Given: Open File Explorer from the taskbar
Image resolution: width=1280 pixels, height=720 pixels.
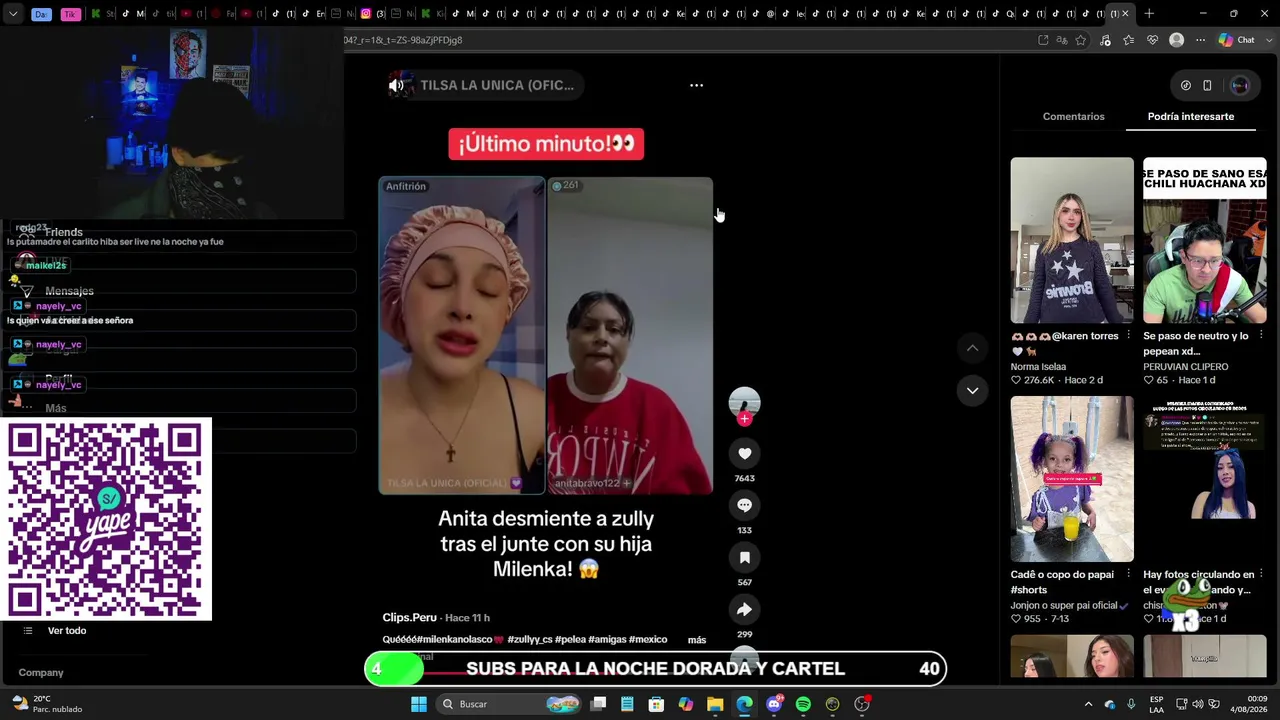Looking at the screenshot, I should (715, 704).
